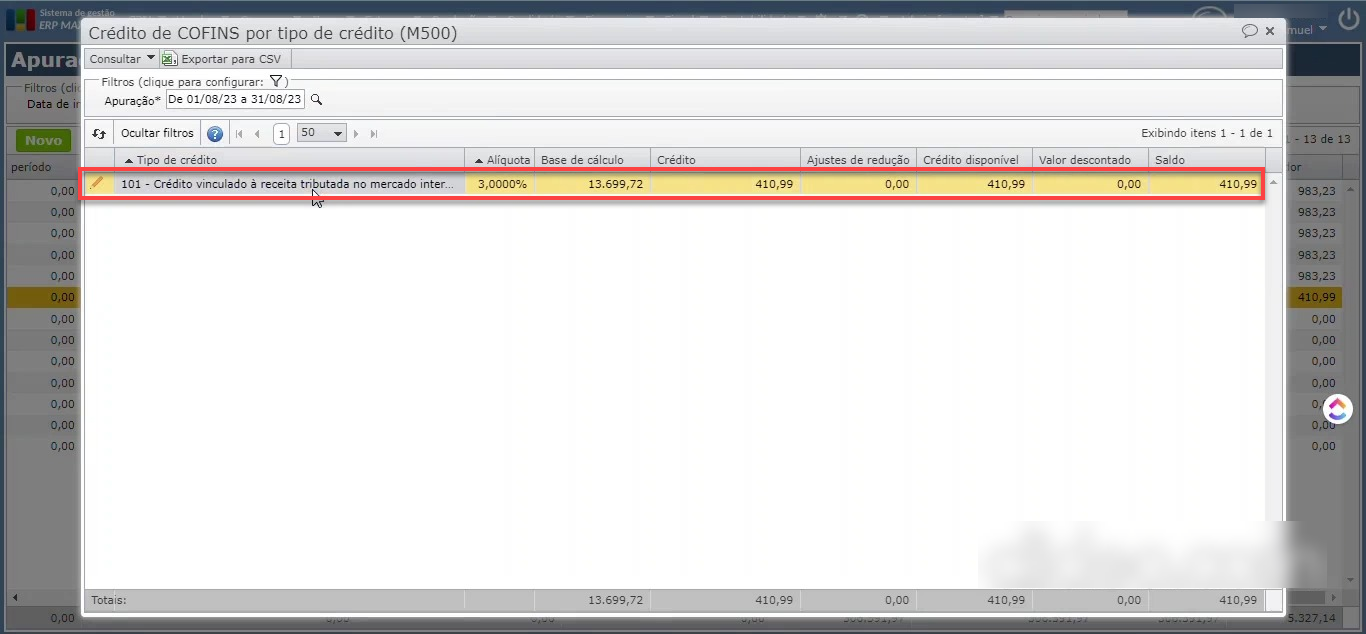Select the 13.699,72 base cell in row 101

pyautogui.click(x=592, y=184)
